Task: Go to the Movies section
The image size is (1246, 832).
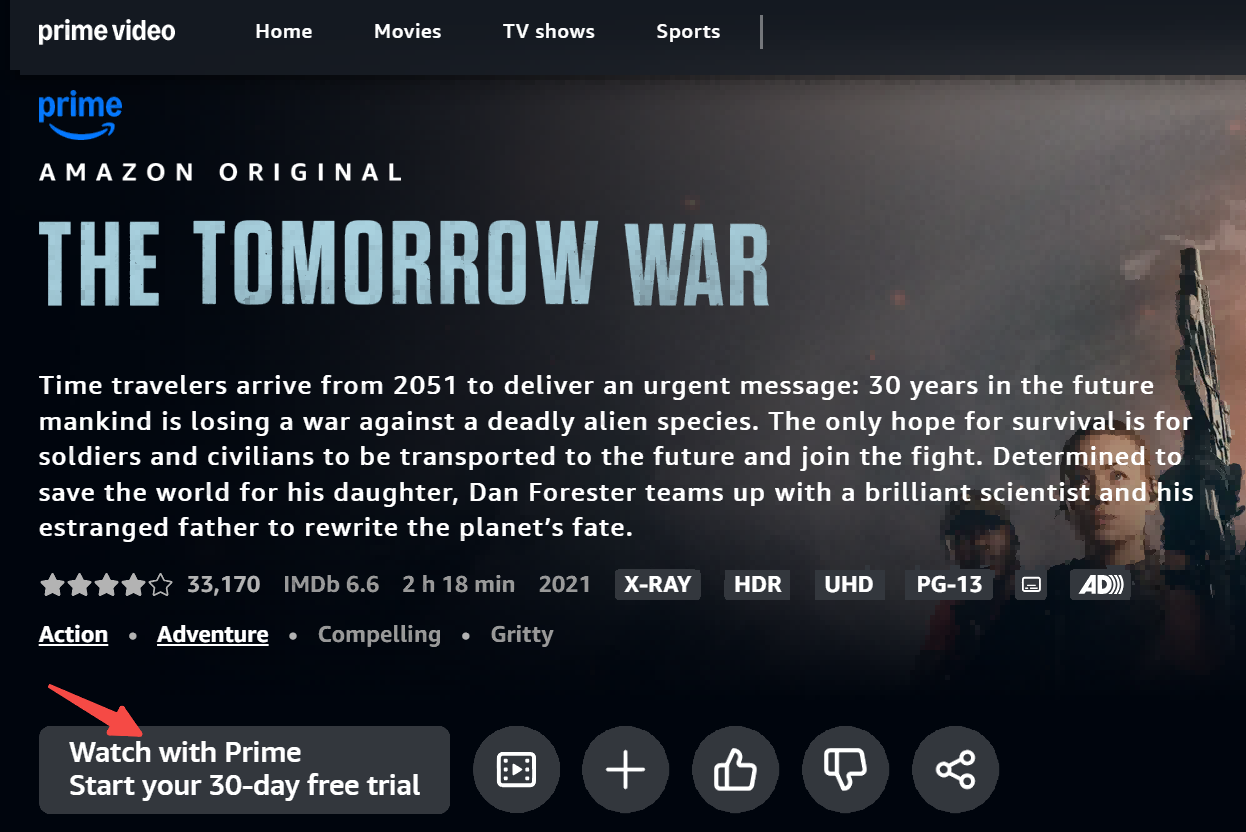Action: pos(408,31)
